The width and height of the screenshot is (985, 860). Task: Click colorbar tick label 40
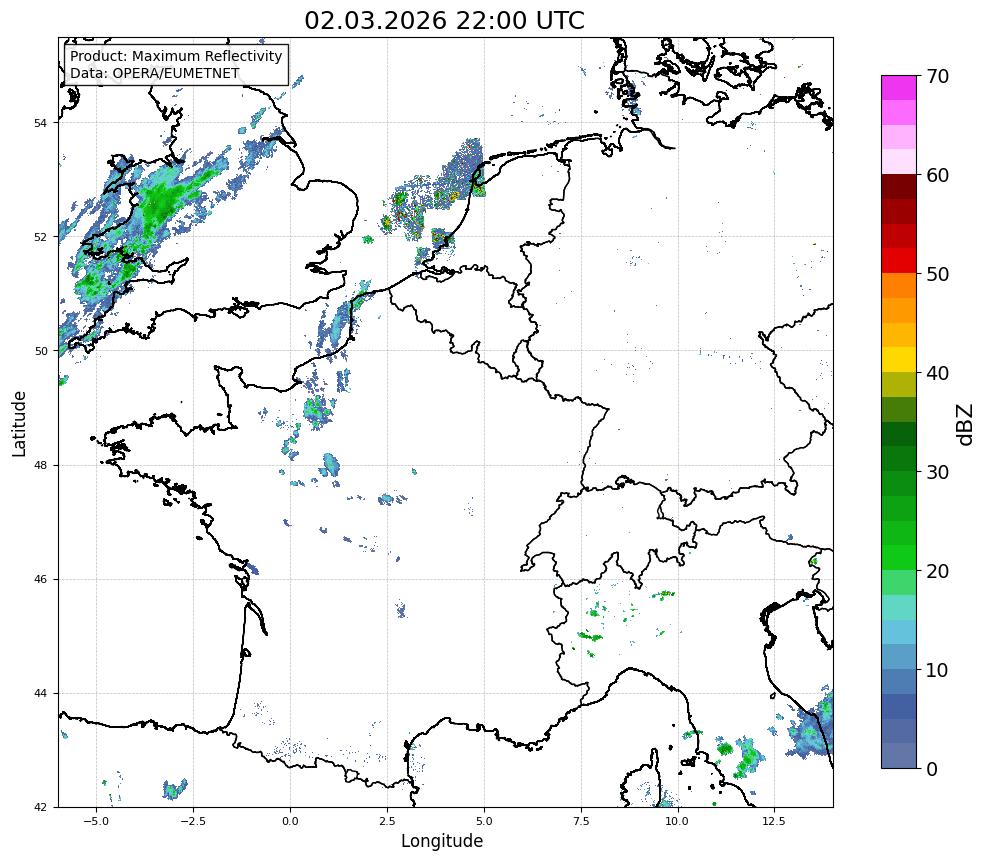coord(937,373)
